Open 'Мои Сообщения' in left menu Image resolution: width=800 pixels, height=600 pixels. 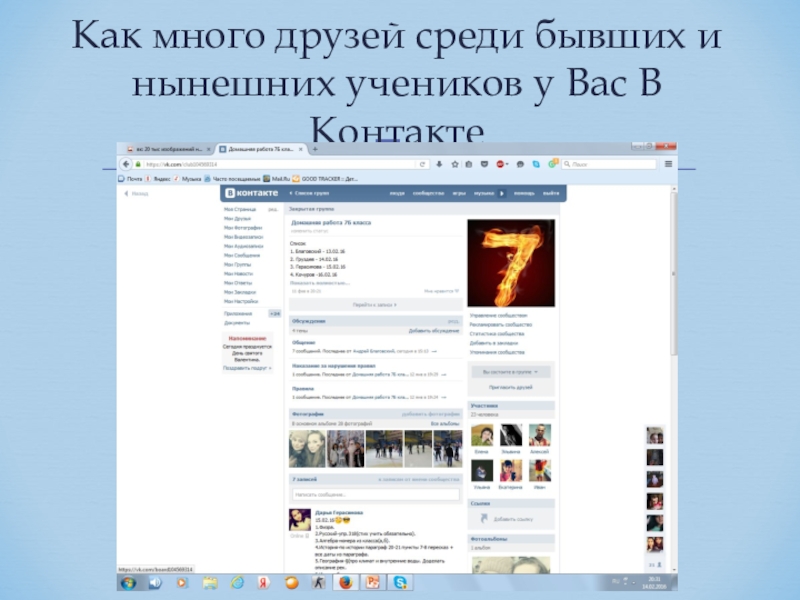[x=242, y=255]
